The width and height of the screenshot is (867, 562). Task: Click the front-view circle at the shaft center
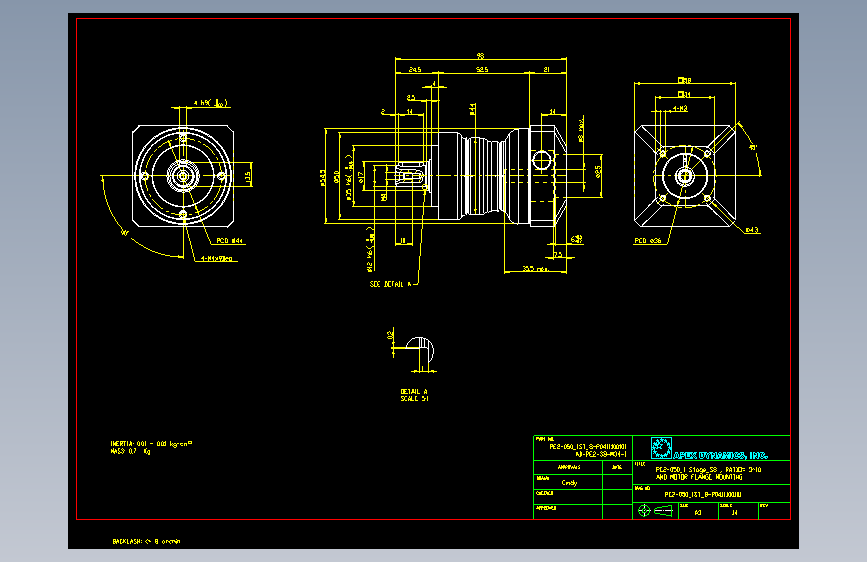[183, 176]
